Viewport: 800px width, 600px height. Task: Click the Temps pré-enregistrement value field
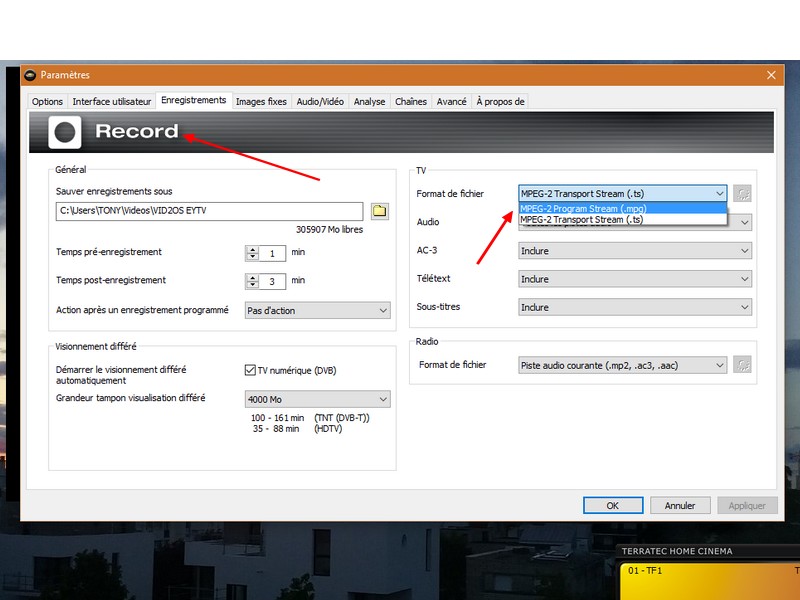[x=272, y=253]
